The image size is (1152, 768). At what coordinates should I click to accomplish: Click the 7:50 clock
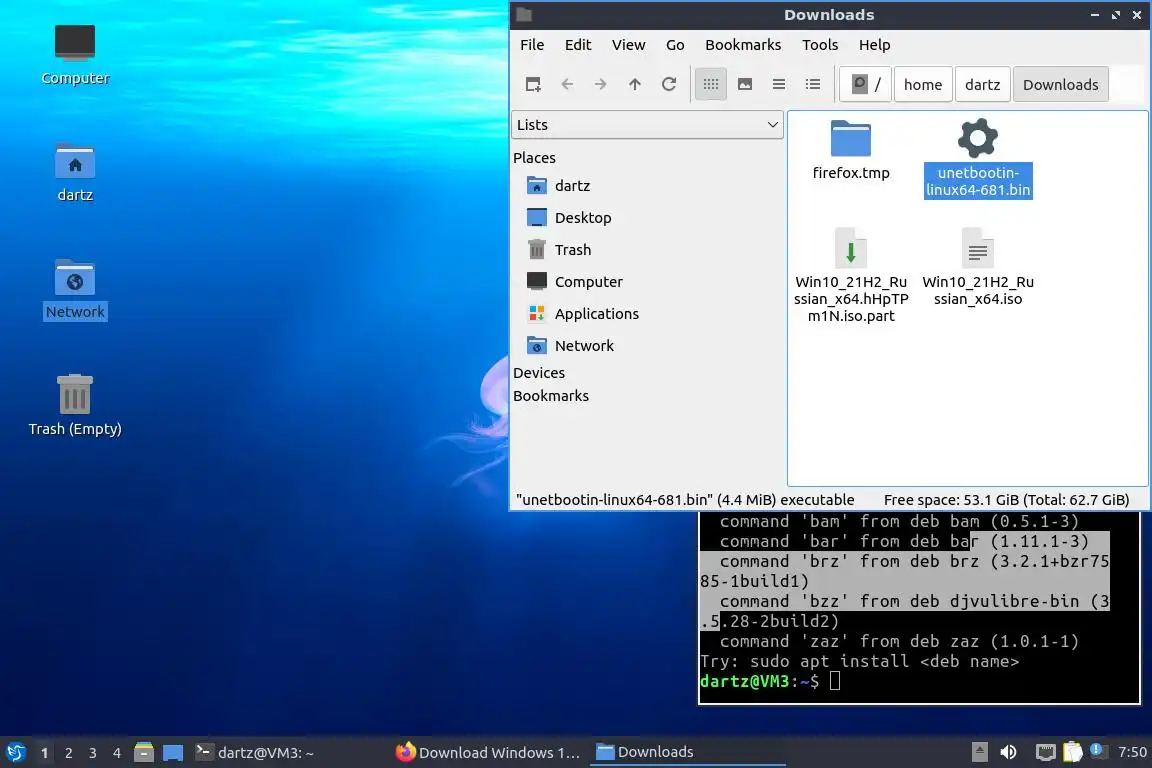tap(1131, 752)
